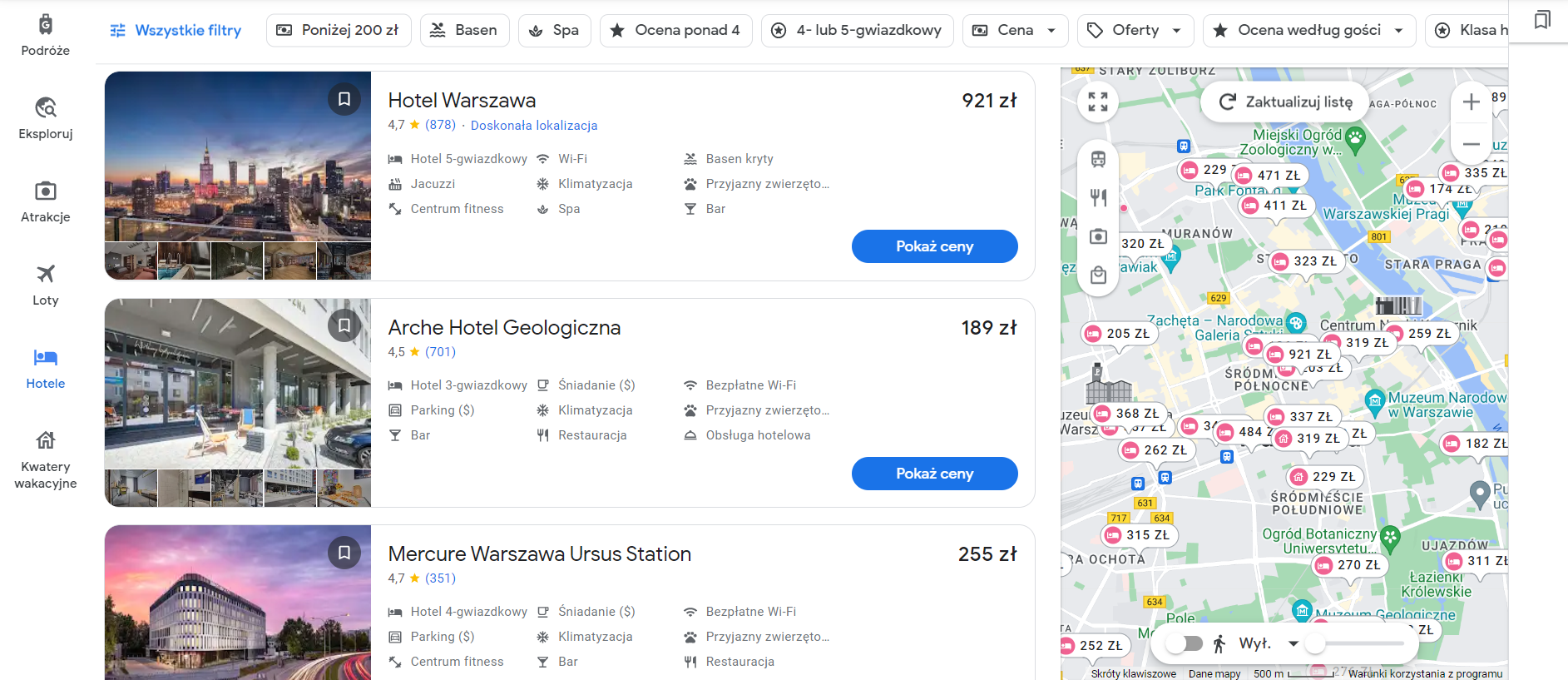The width and height of the screenshot is (1568, 680).
Task: Select the 921 zł marker on map
Action: (x=1301, y=355)
